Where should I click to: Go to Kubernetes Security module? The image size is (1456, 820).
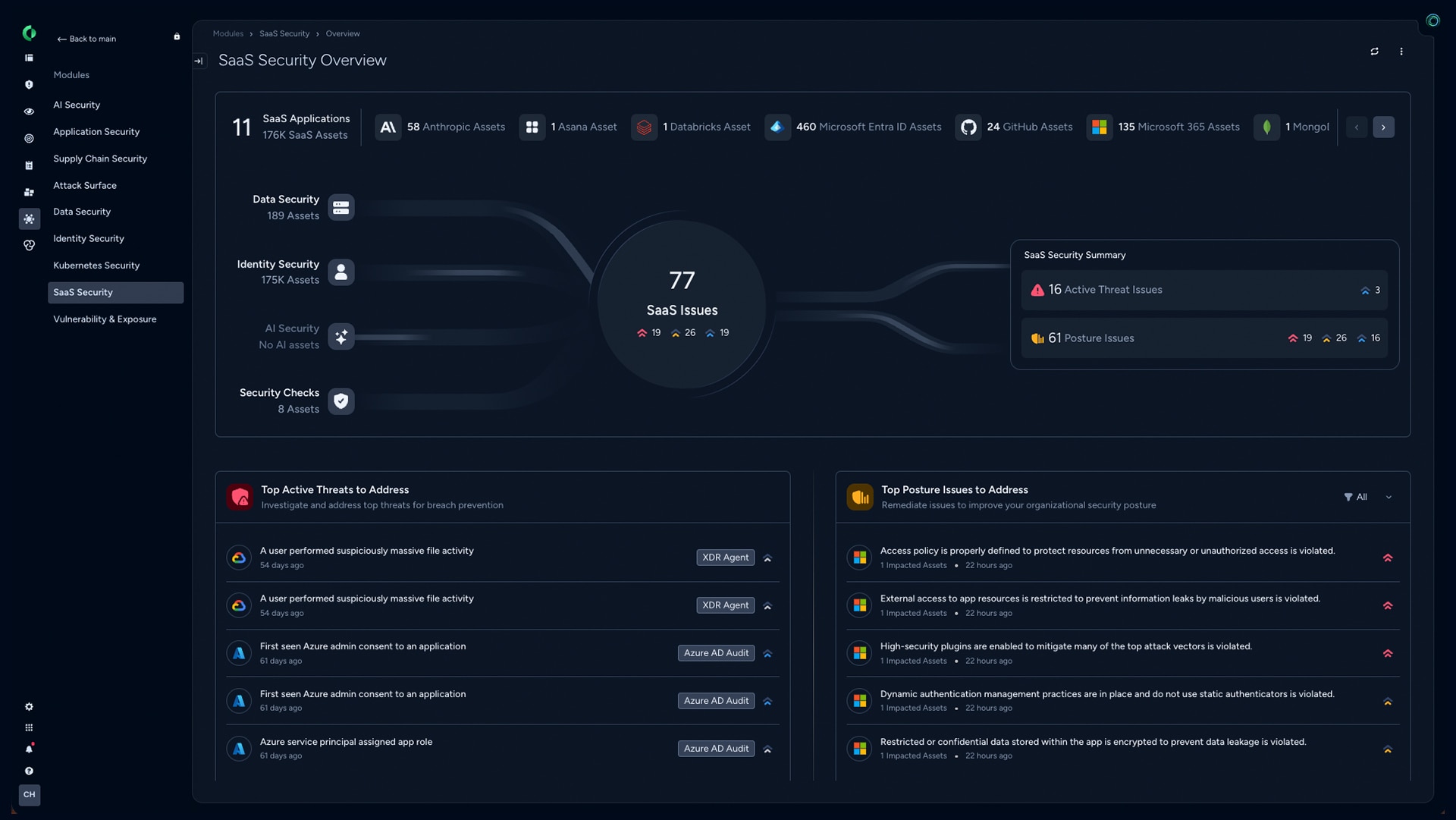96,265
